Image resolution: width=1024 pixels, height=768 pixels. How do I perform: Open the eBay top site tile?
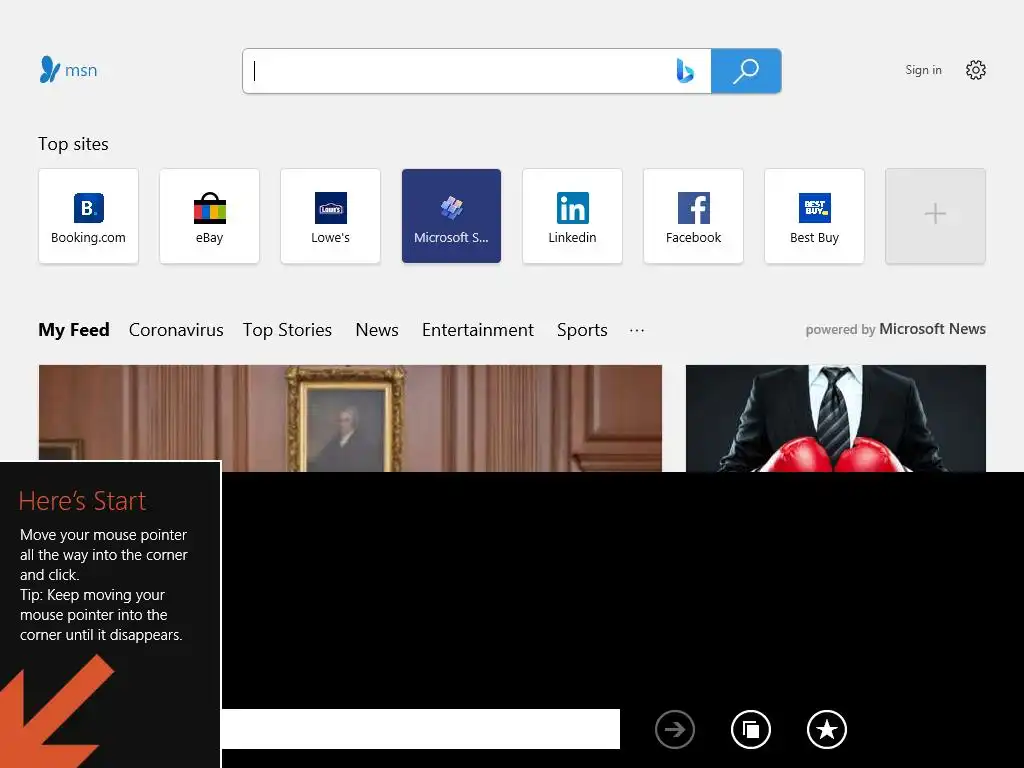(210, 216)
